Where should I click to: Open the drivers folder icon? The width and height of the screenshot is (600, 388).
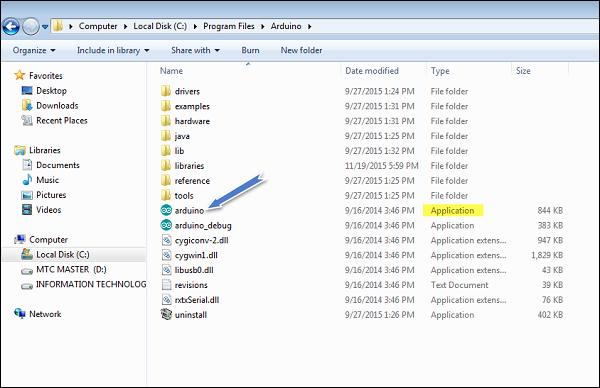pos(166,91)
